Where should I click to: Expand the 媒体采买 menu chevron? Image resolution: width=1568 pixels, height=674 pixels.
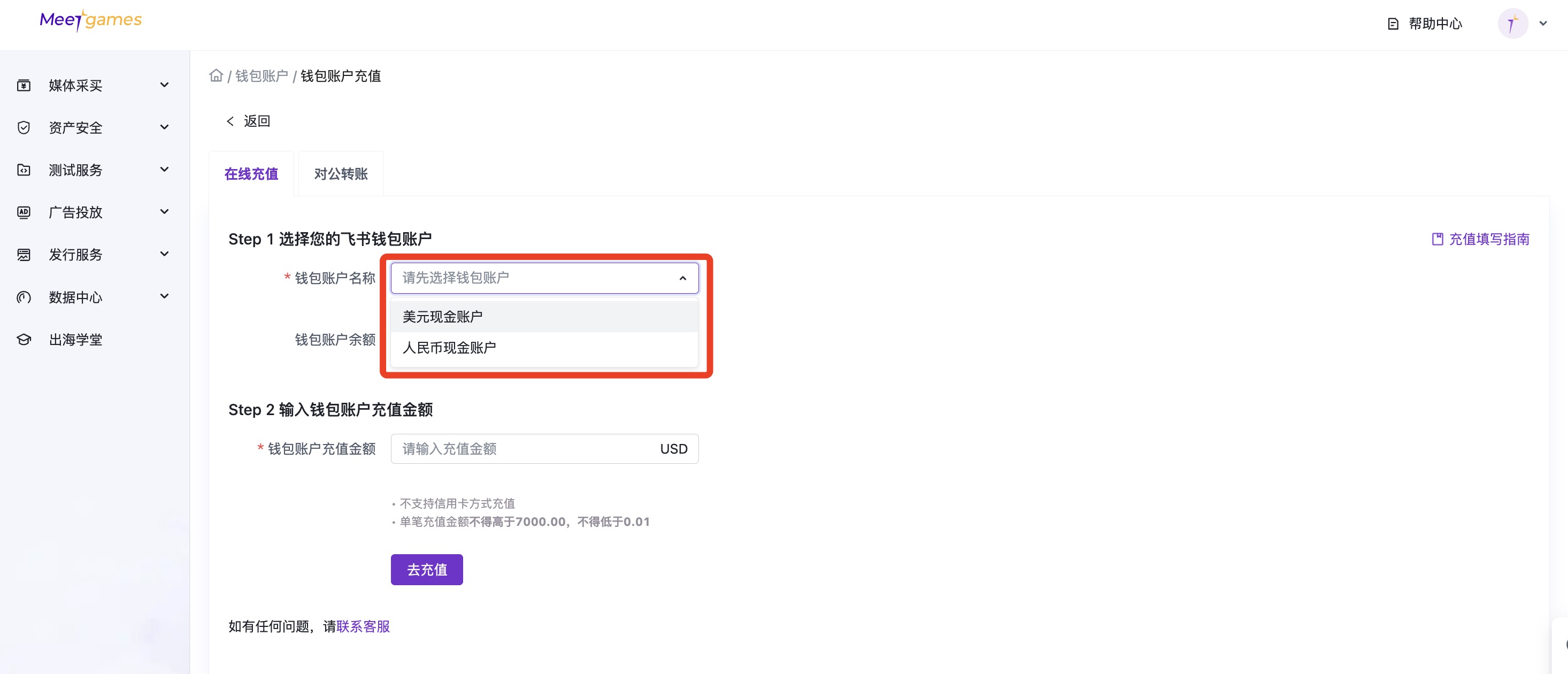164,85
